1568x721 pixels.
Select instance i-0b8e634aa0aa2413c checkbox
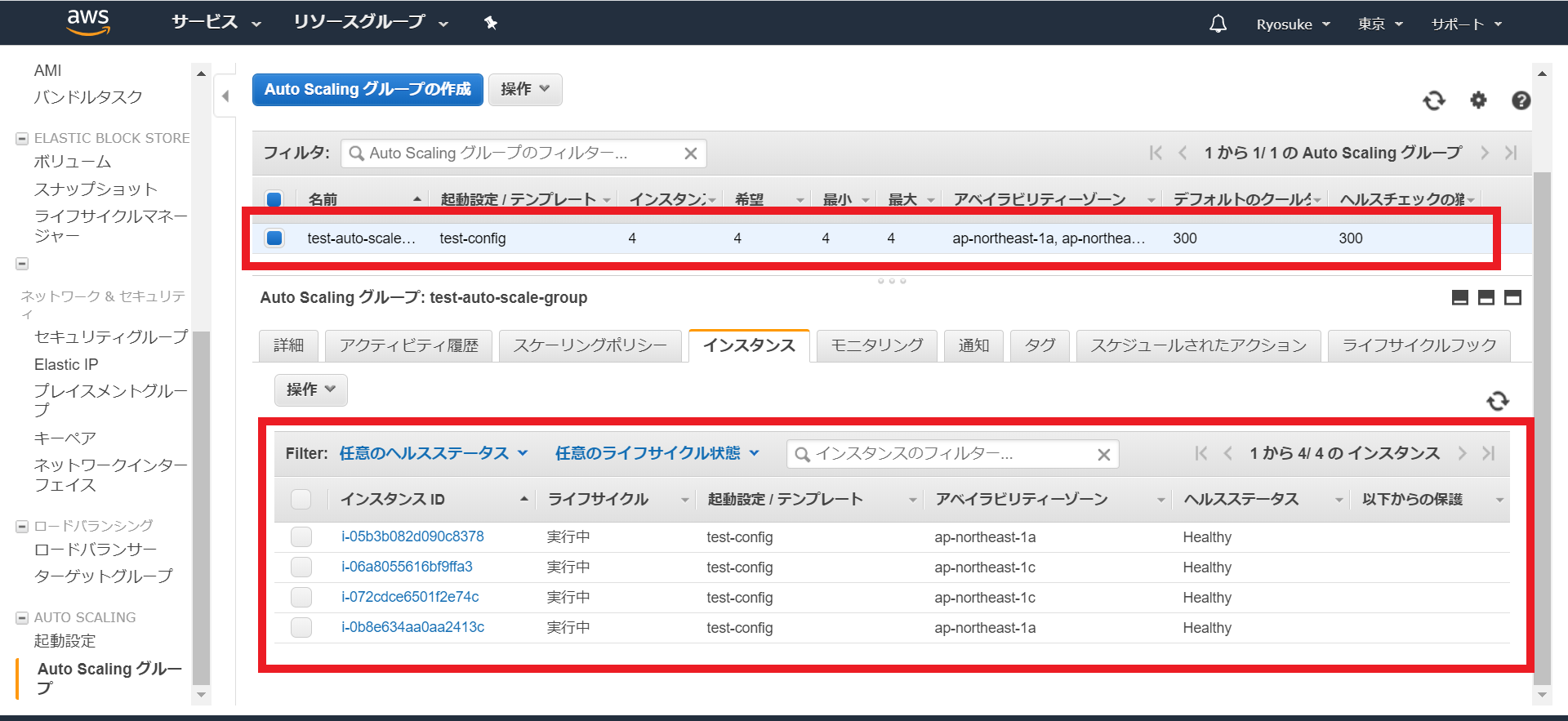coord(301,627)
